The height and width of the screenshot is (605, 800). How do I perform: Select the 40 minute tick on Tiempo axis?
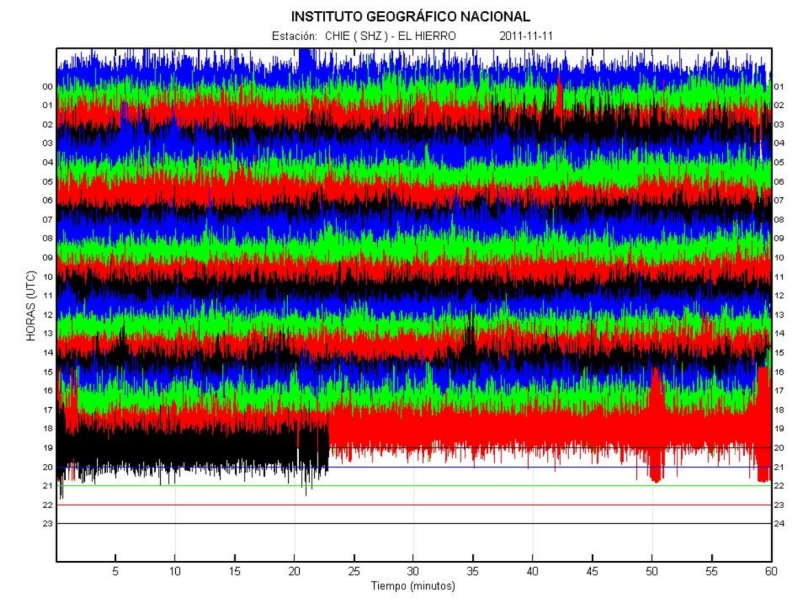point(533,571)
